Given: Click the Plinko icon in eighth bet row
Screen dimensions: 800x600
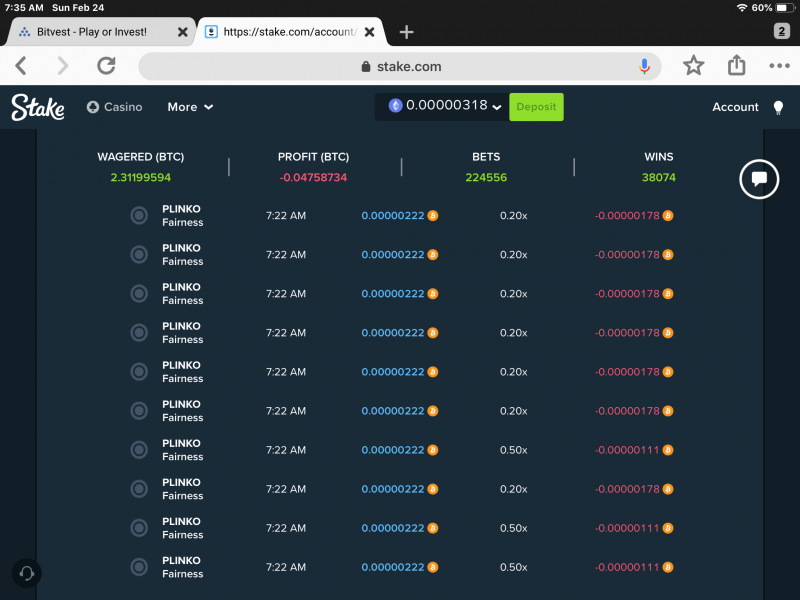Looking at the screenshot, I should tap(139, 489).
